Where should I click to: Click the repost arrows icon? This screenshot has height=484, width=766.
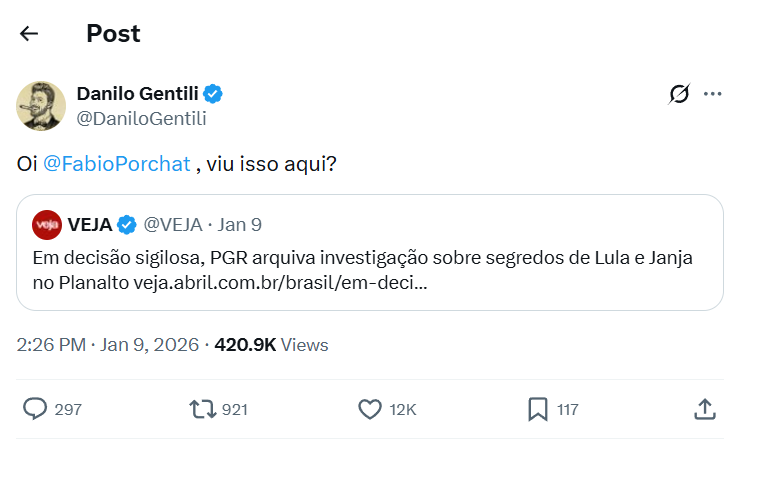tap(203, 409)
